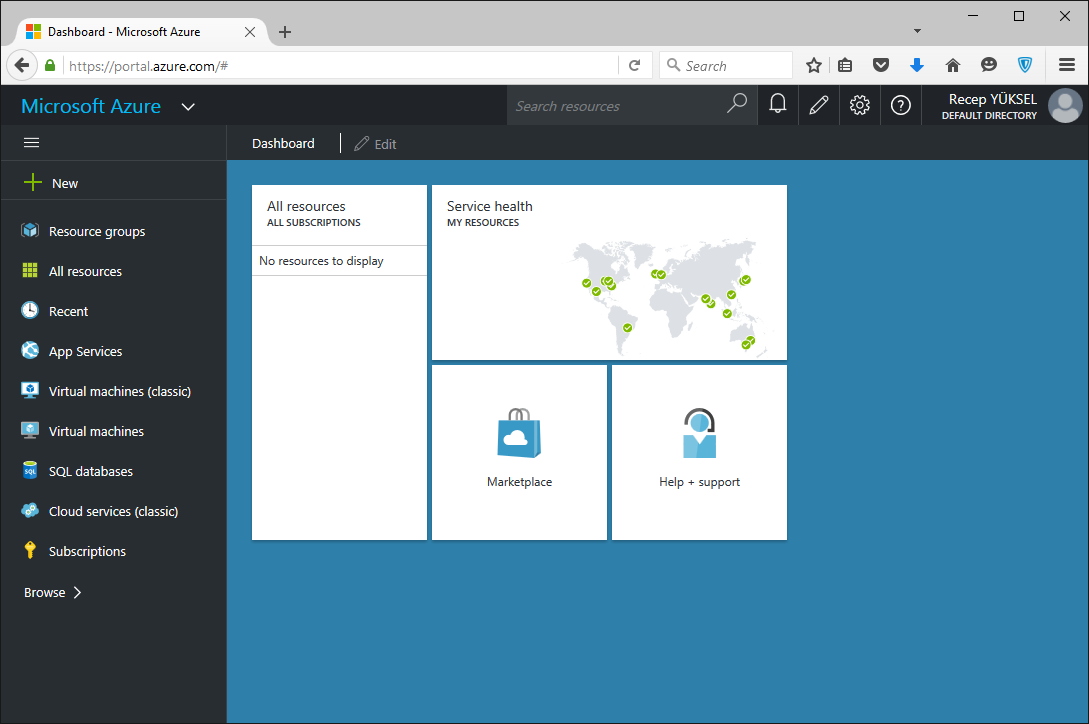Click ALL SUBSCRIPTIONS subtitle

[x=314, y=222]
